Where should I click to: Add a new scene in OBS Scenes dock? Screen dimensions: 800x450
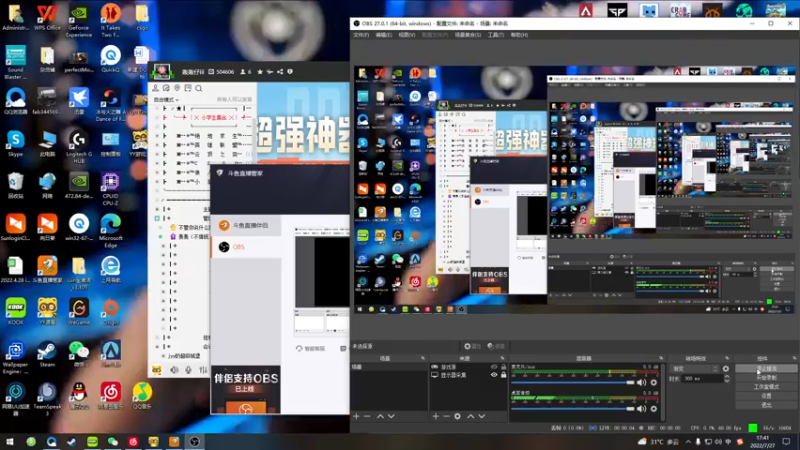pyautogui.click(x=356, y=416)
